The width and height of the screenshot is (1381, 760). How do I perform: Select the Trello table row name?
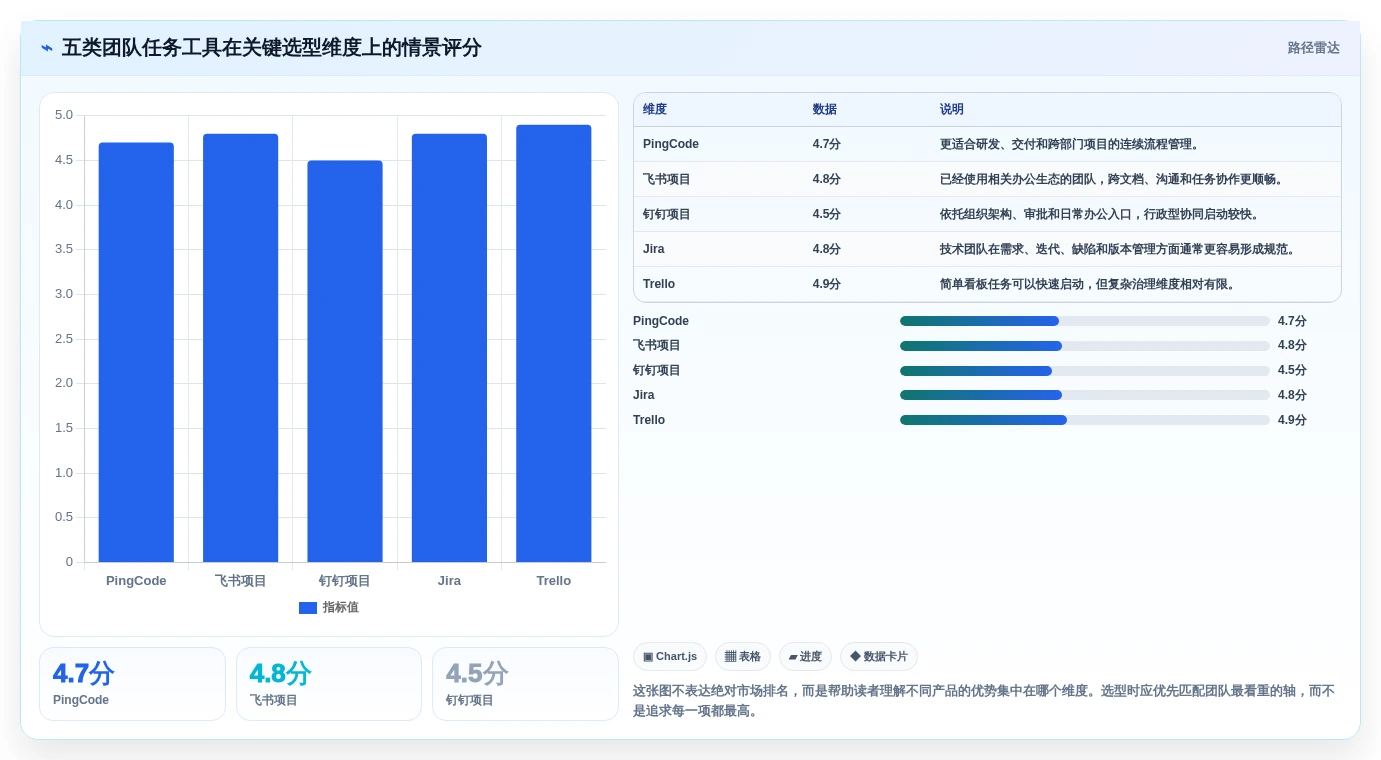pos(659,284)
